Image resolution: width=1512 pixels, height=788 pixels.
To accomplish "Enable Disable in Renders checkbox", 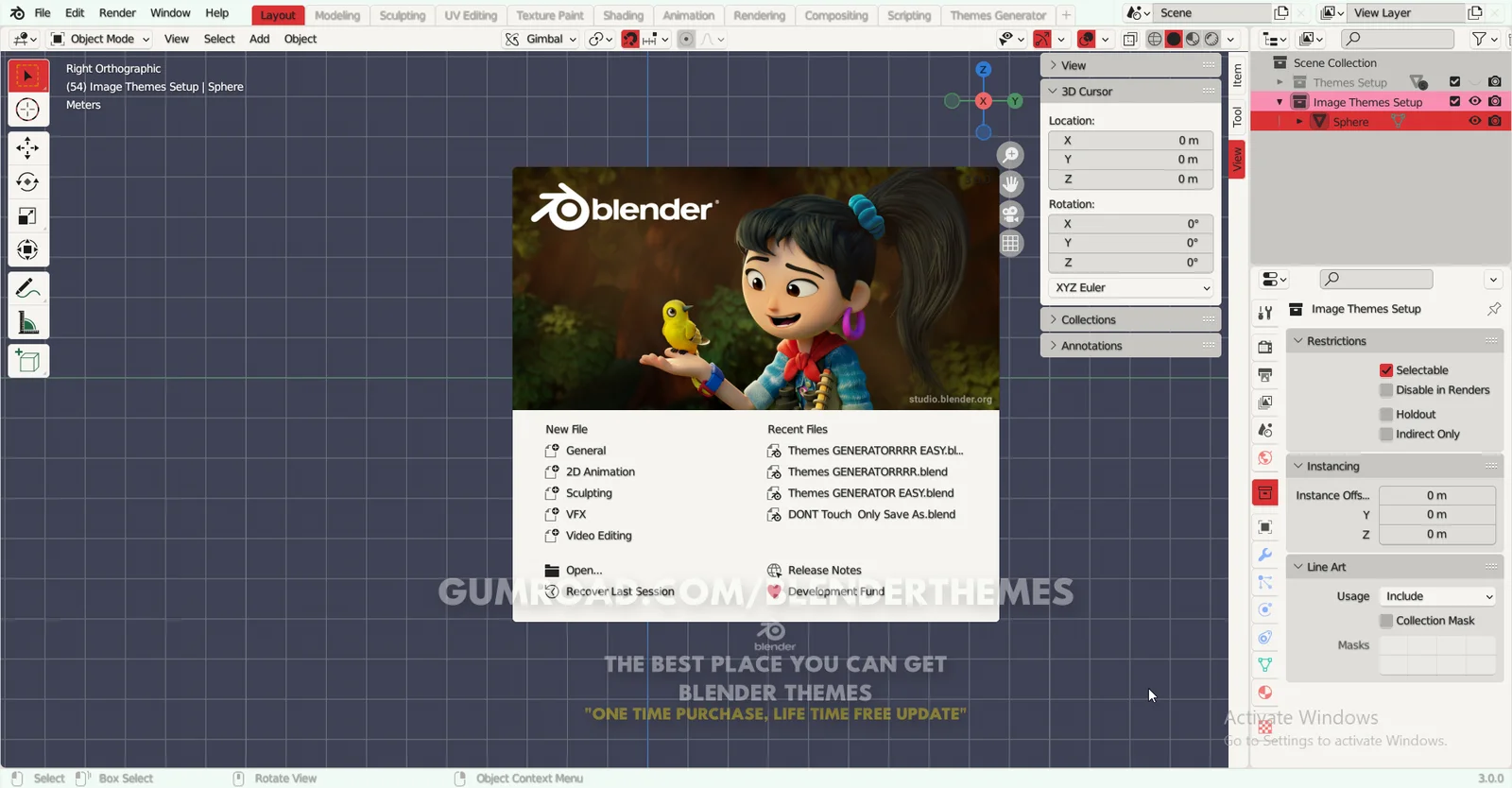I will pos(1386,390).
